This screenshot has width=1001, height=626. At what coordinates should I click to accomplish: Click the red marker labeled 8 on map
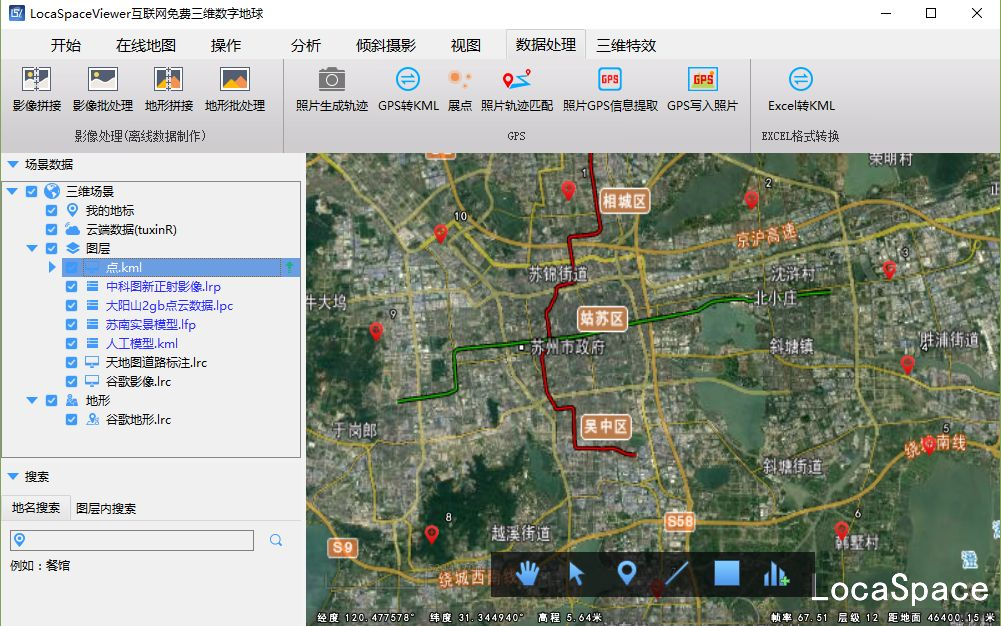point(432,534)
